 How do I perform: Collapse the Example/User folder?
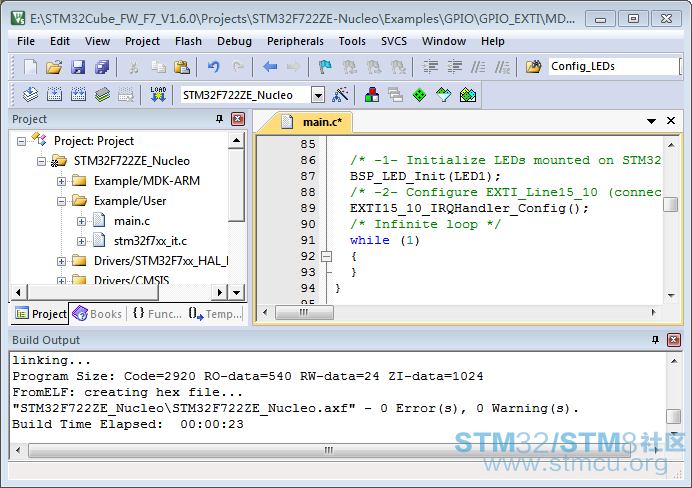click(61, 202)
